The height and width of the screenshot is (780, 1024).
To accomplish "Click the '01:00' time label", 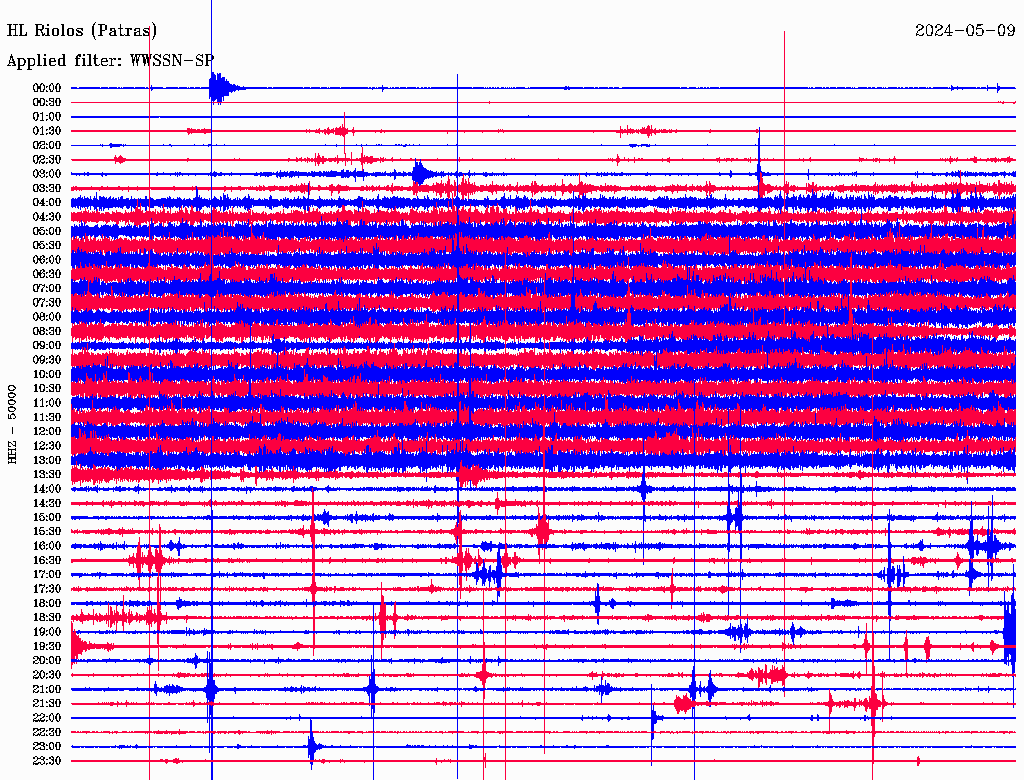I will click(47, 117).
